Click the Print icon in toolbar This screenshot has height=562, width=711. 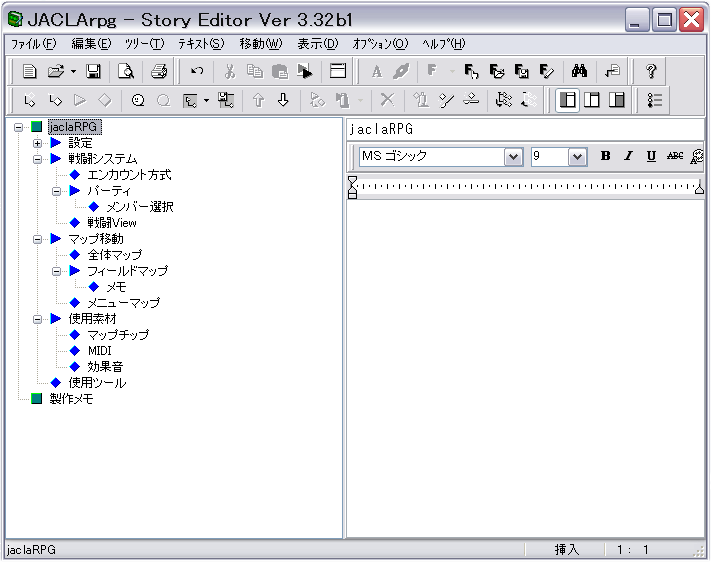pyautogui.click(x=158, y=71)
